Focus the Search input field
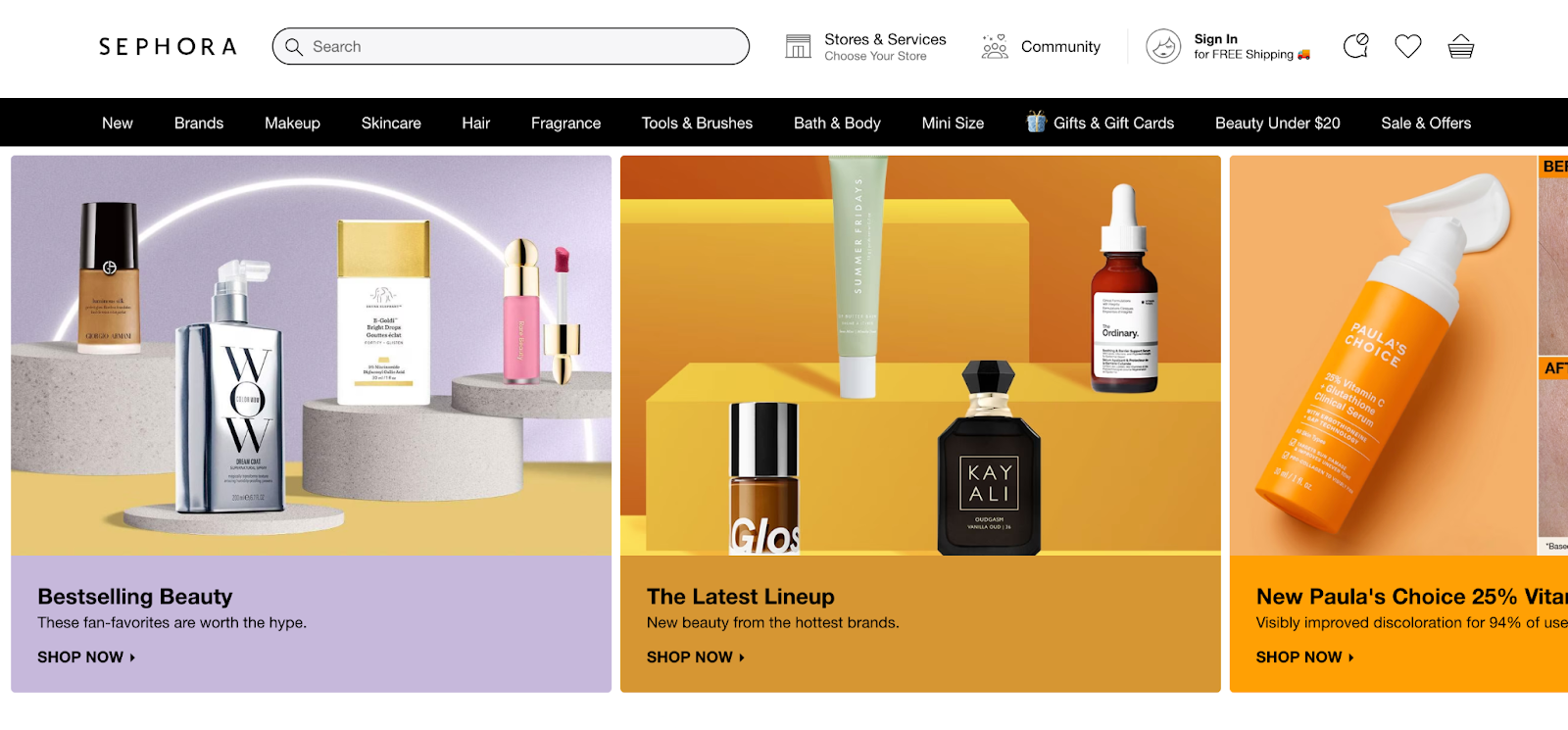The width and height of the screenshot is (1568, 730). [511, 46]
